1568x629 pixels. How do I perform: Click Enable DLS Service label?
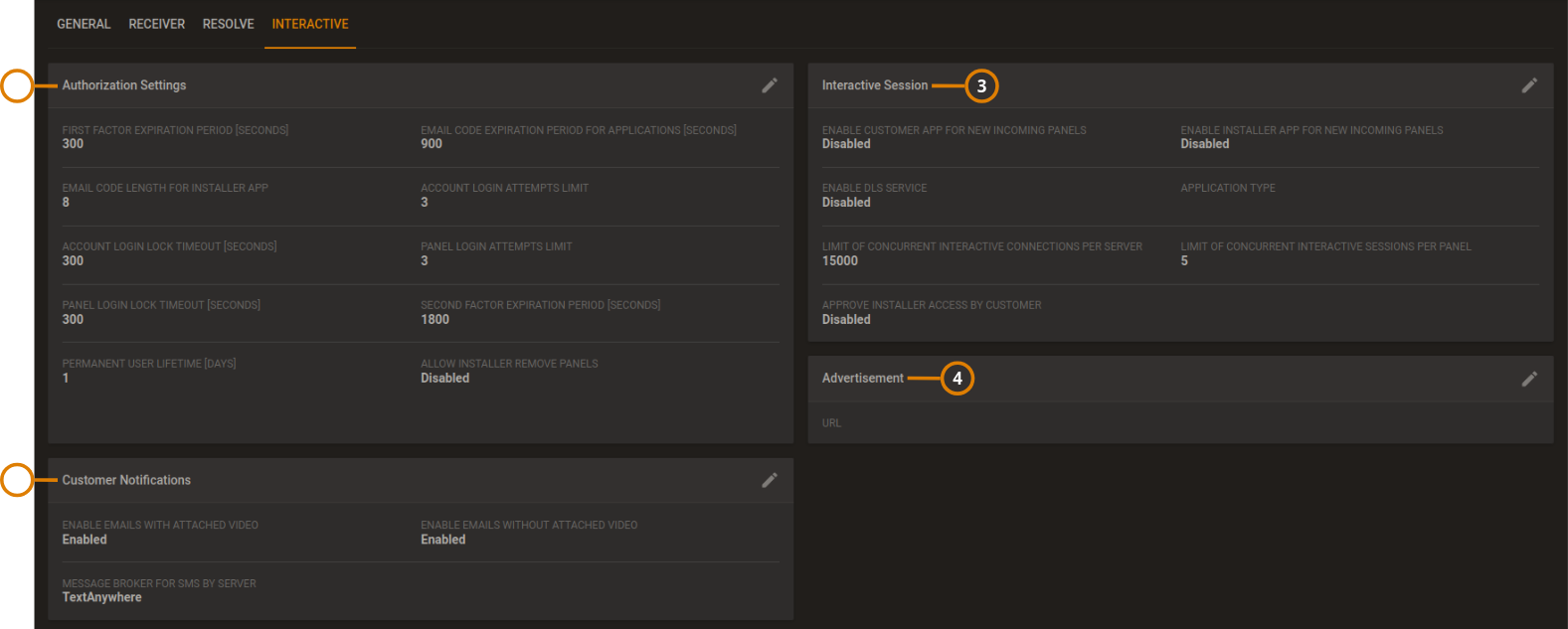874,188
